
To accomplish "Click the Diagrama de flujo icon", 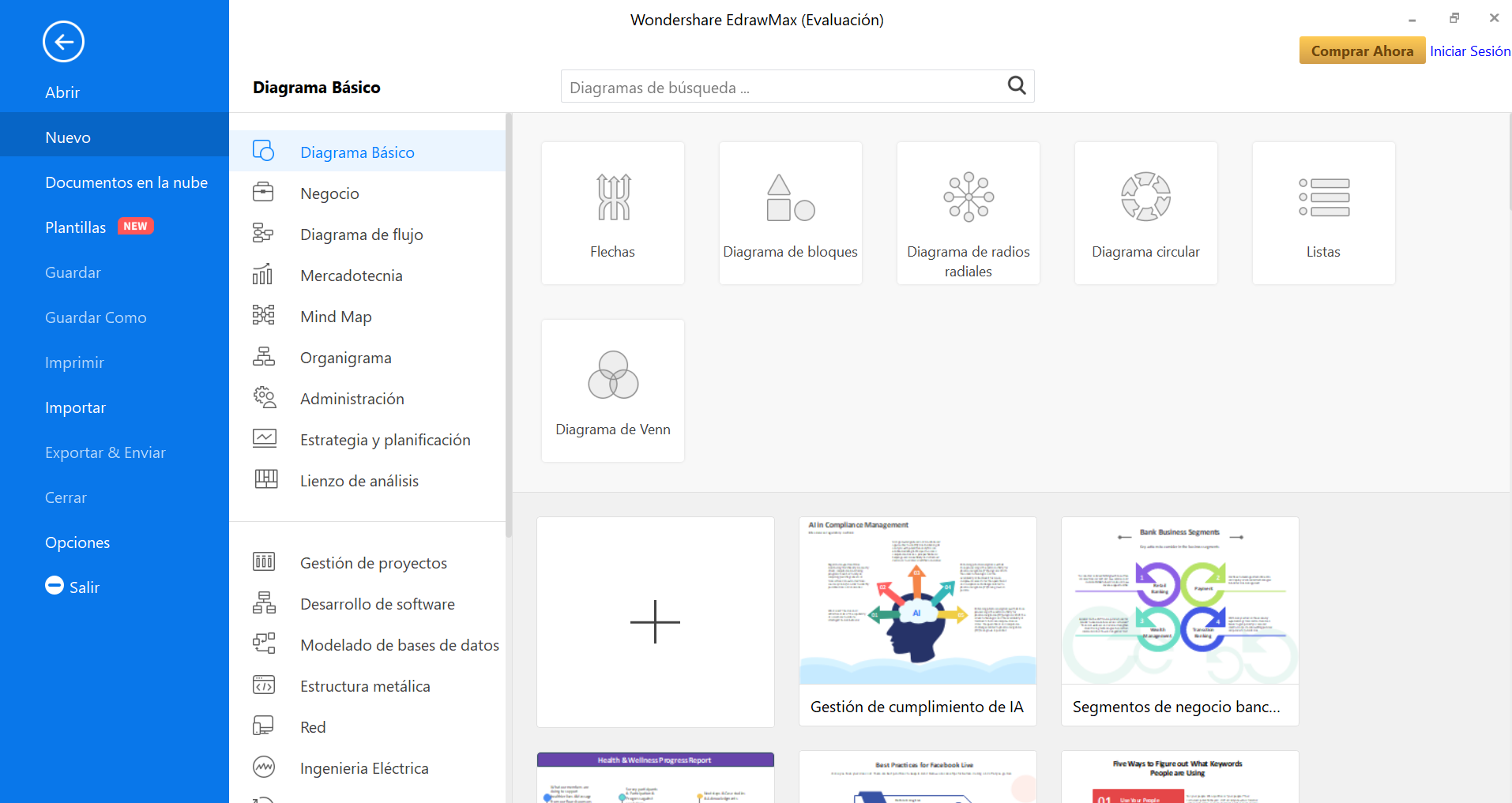I will pyautogui.click(x=263, y=233).
